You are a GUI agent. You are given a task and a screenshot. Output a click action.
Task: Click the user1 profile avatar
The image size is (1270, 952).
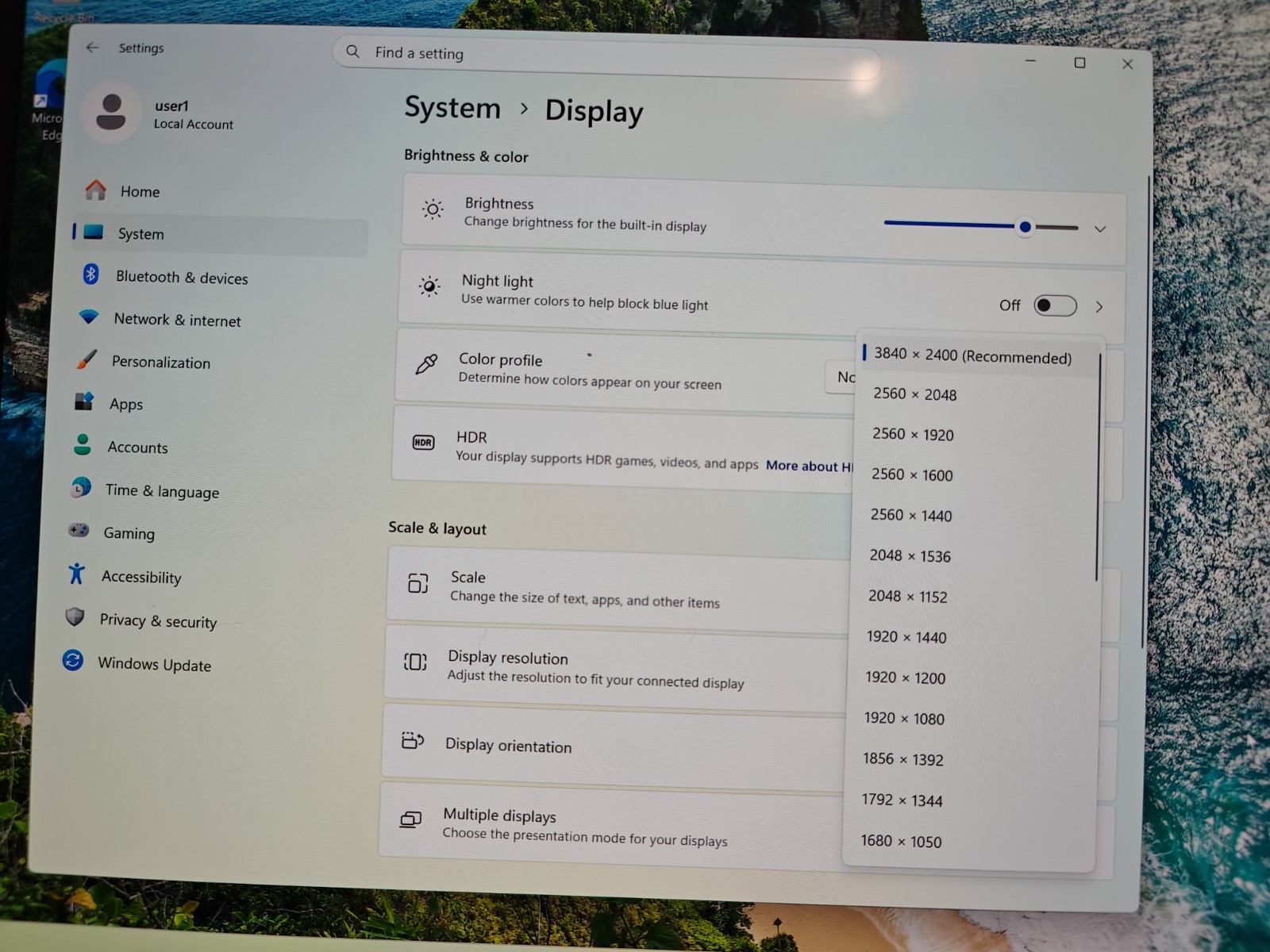pos(111,112)
